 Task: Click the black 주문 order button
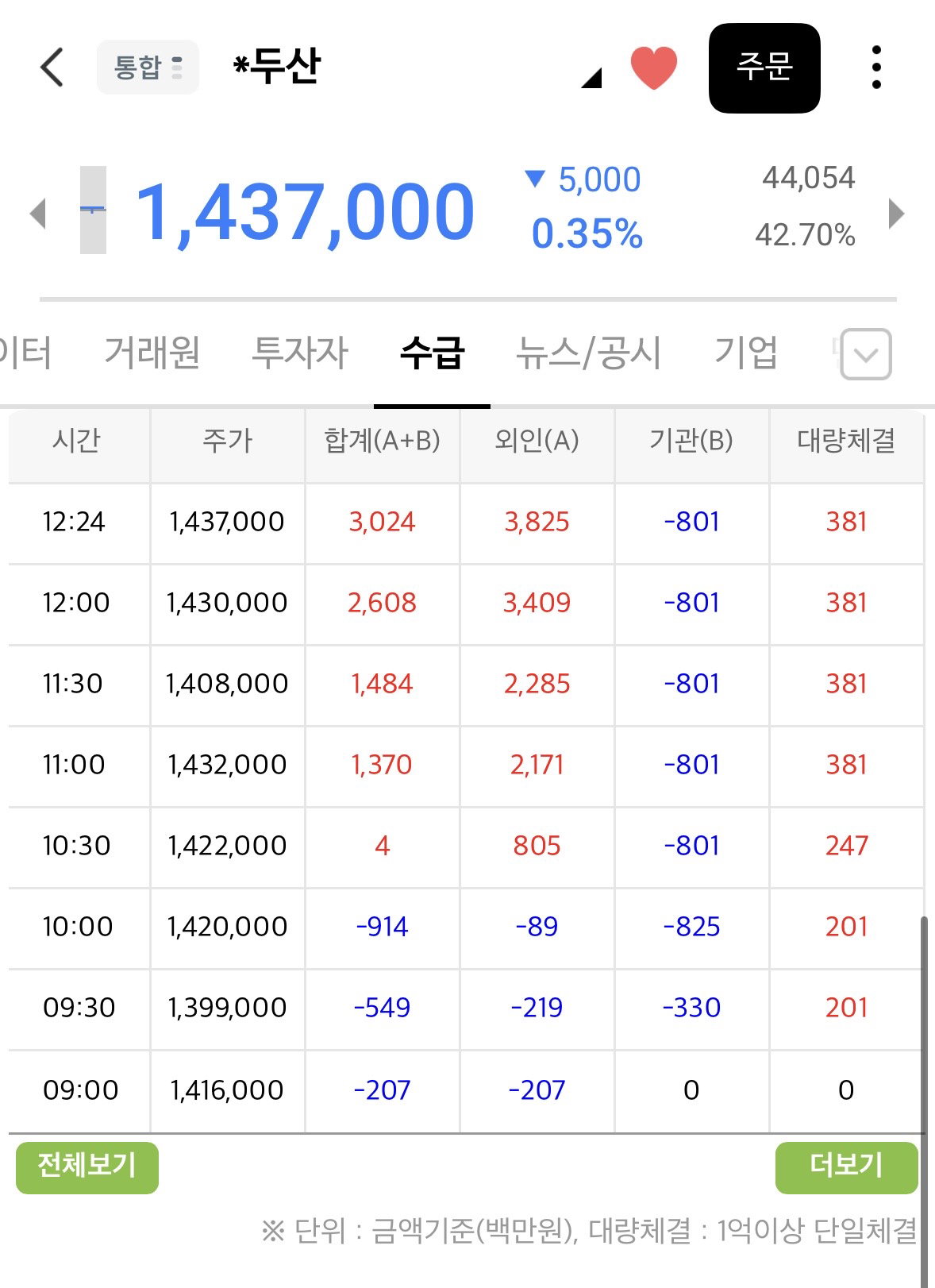764,67
